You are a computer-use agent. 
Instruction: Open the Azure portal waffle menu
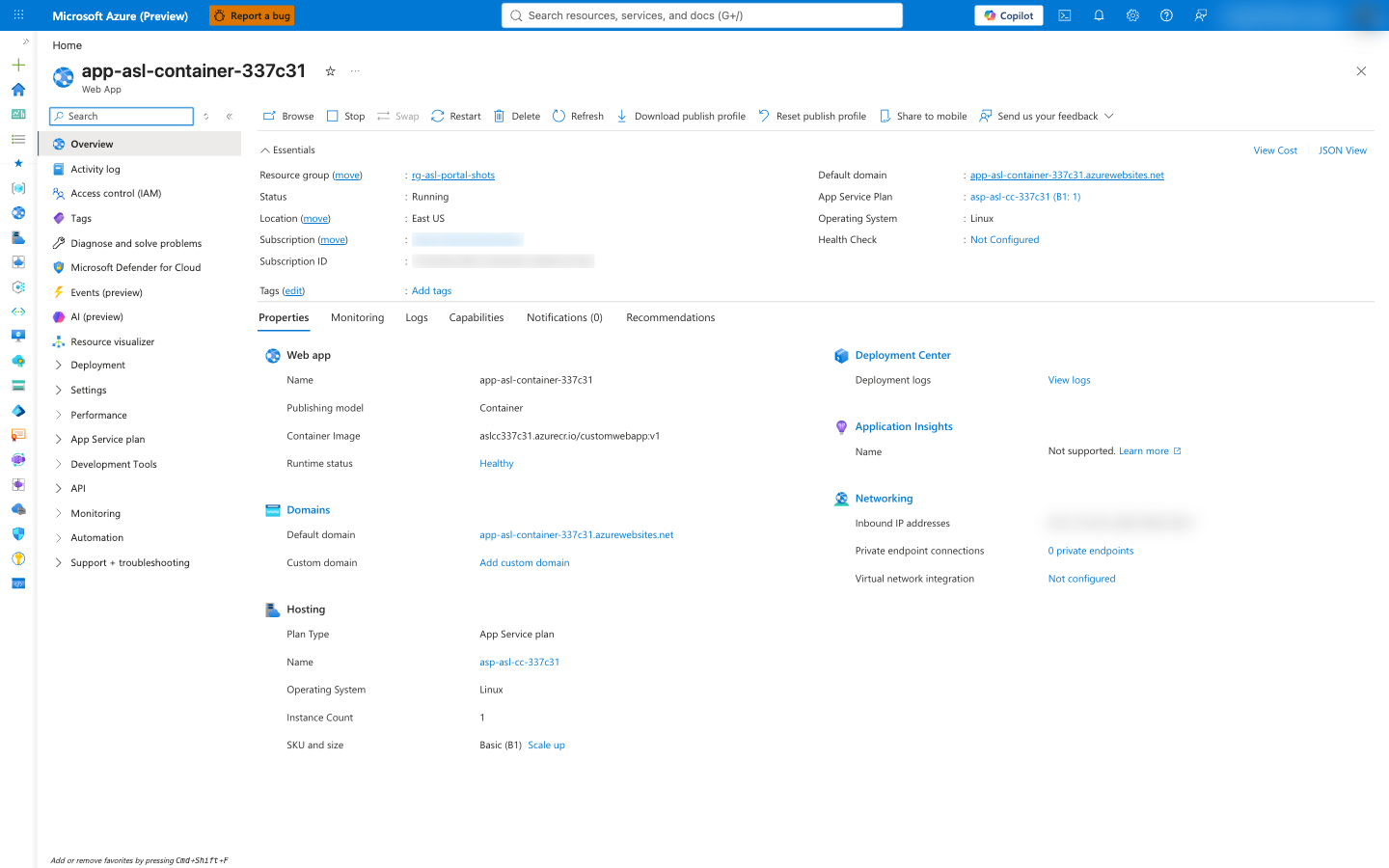click(x=18, y=15)
